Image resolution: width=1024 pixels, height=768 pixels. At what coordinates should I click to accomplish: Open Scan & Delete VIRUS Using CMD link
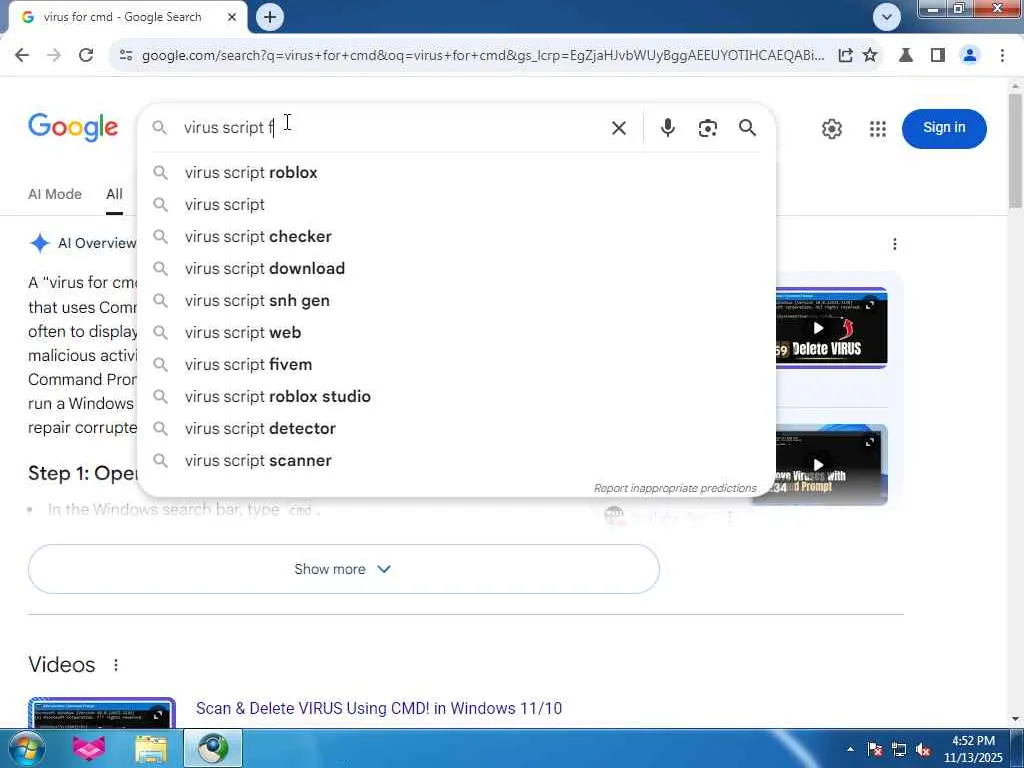379,709
